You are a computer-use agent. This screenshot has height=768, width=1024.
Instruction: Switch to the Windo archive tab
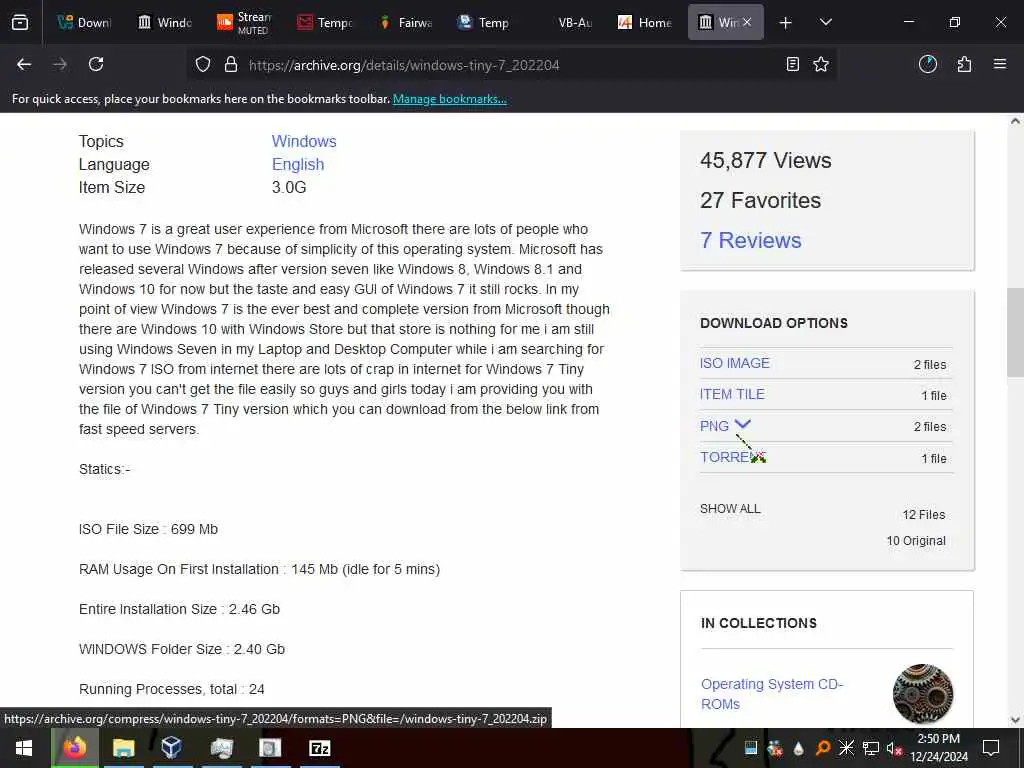[165, 23]
